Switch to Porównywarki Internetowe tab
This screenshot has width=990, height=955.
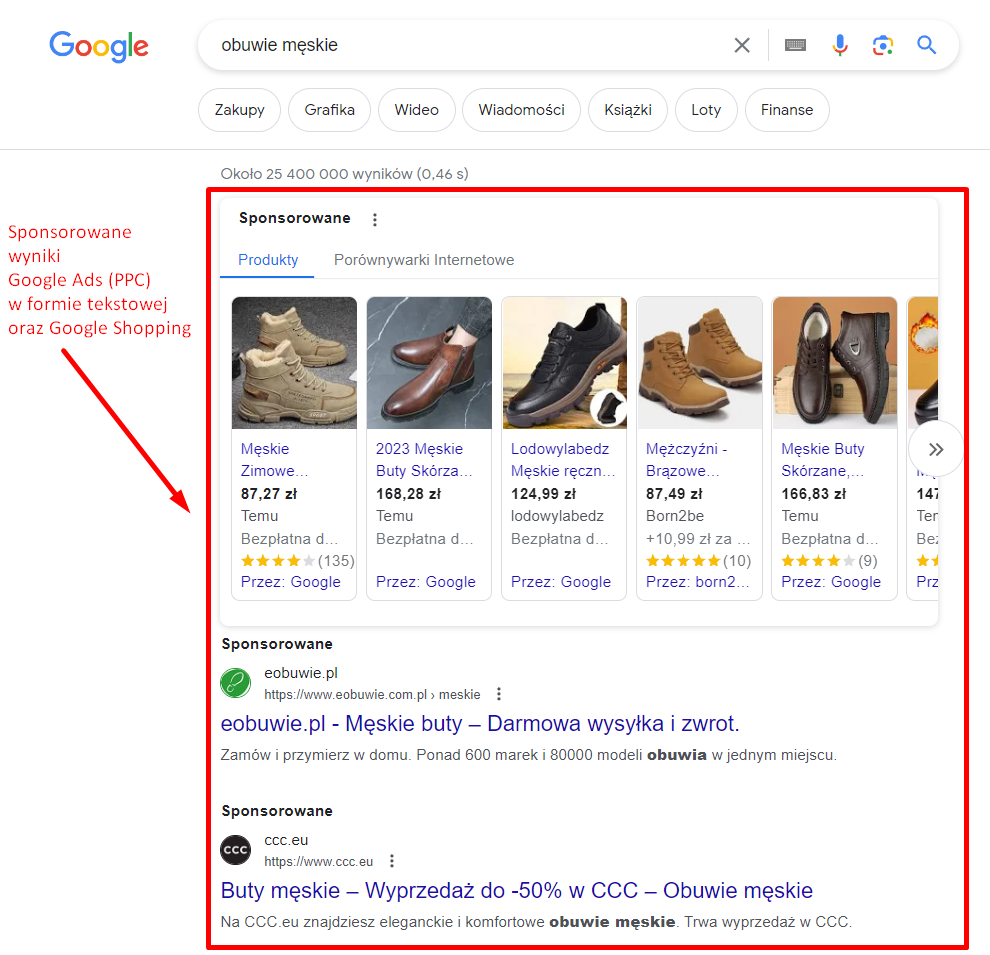[x=424, y=260]
